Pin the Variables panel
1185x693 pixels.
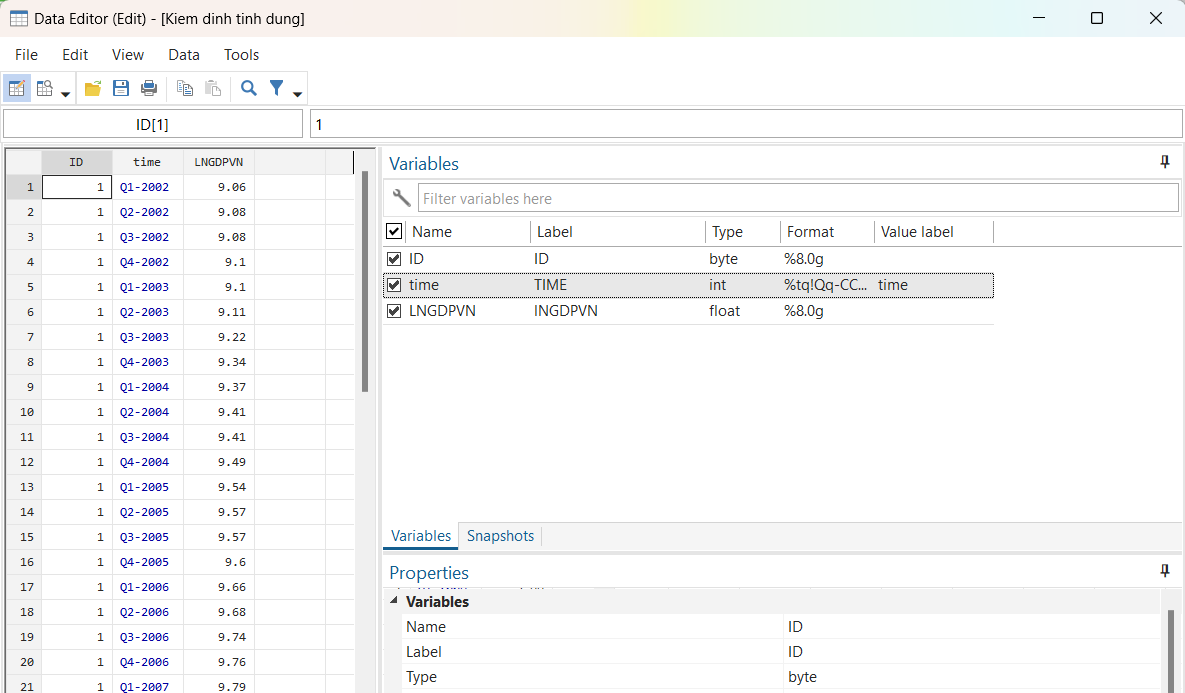point(1164,162)
